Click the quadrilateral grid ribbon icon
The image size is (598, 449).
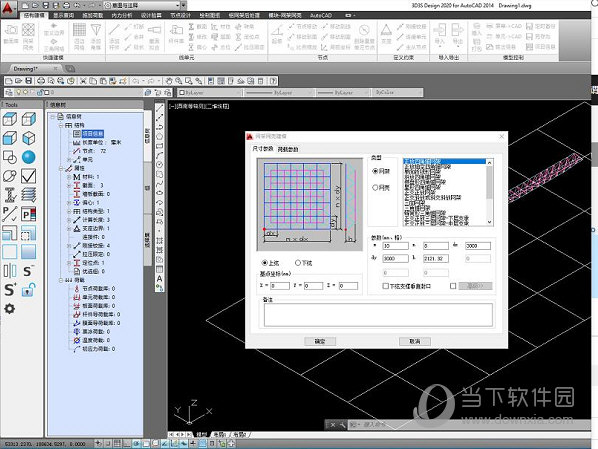pyautogui.click(x=79, y=30)
